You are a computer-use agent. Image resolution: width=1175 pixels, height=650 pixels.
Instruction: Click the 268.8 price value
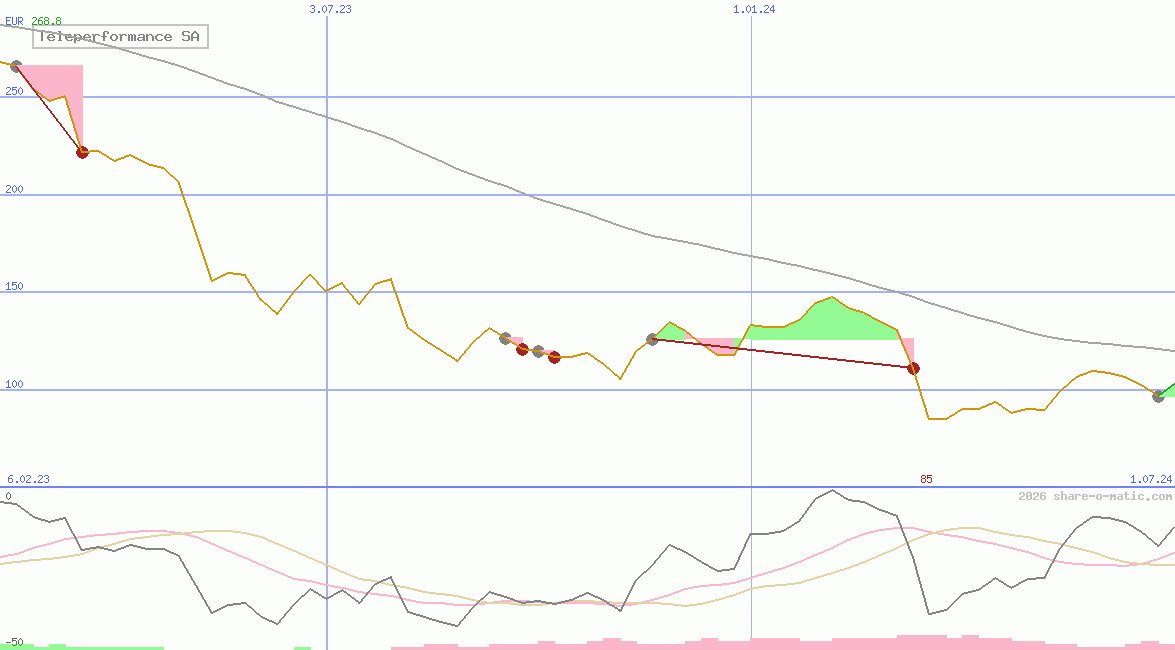[46, 21]
